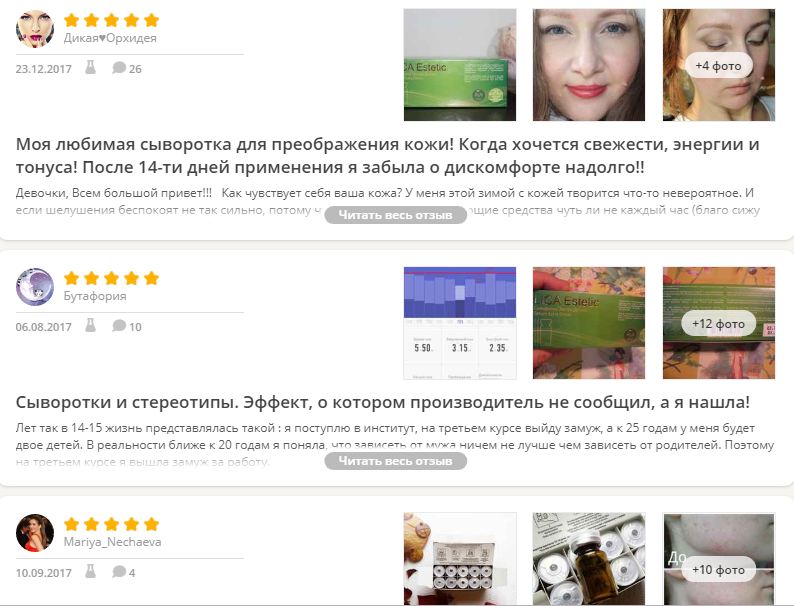794x606 pixels.
Task: Open review title Сыворотки и стереотипы
Action: point(383,402)
